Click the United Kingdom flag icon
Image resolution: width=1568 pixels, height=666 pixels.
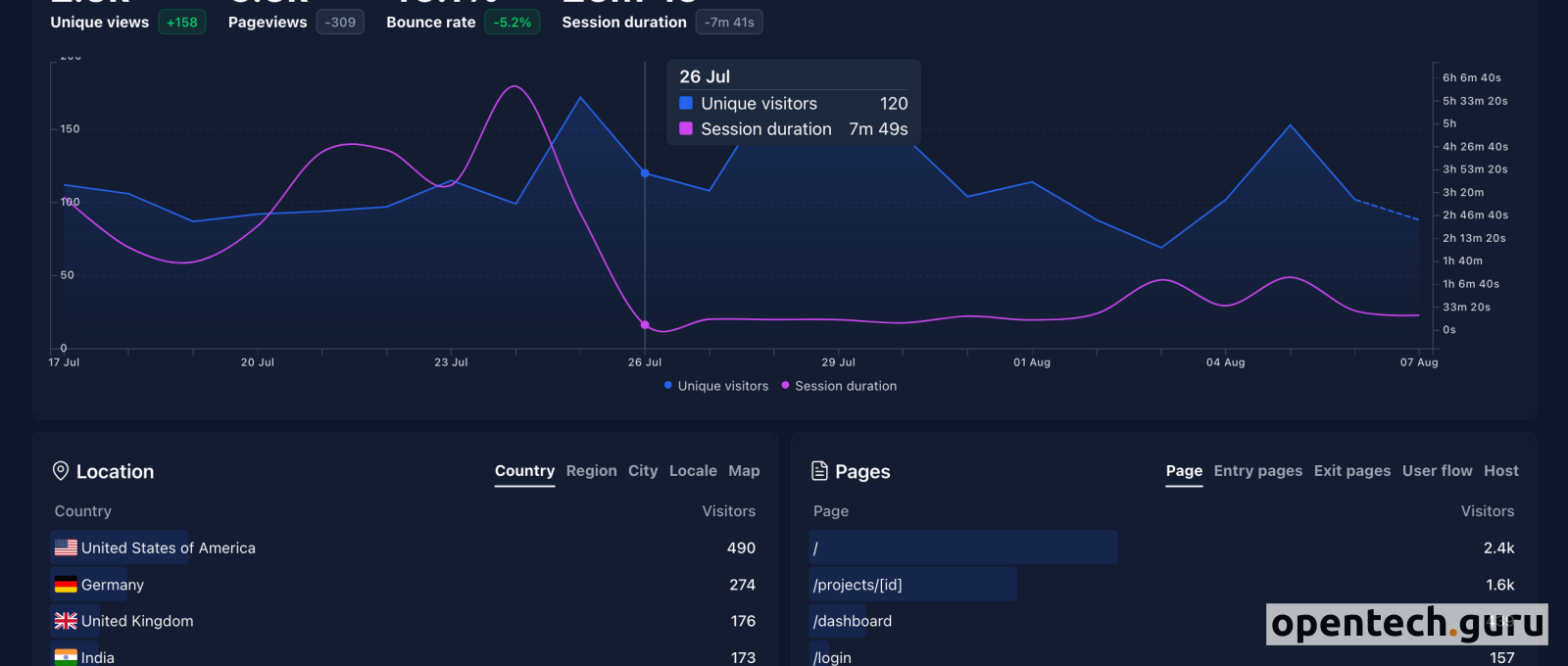click(x=66, y=621)
